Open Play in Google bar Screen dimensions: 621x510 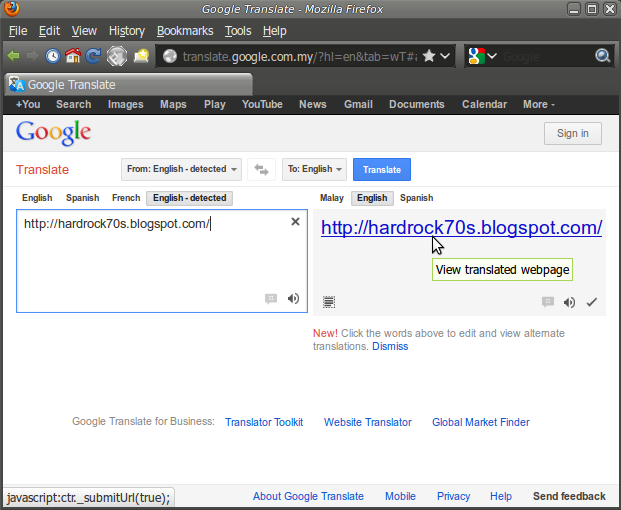tap(215, 104)
